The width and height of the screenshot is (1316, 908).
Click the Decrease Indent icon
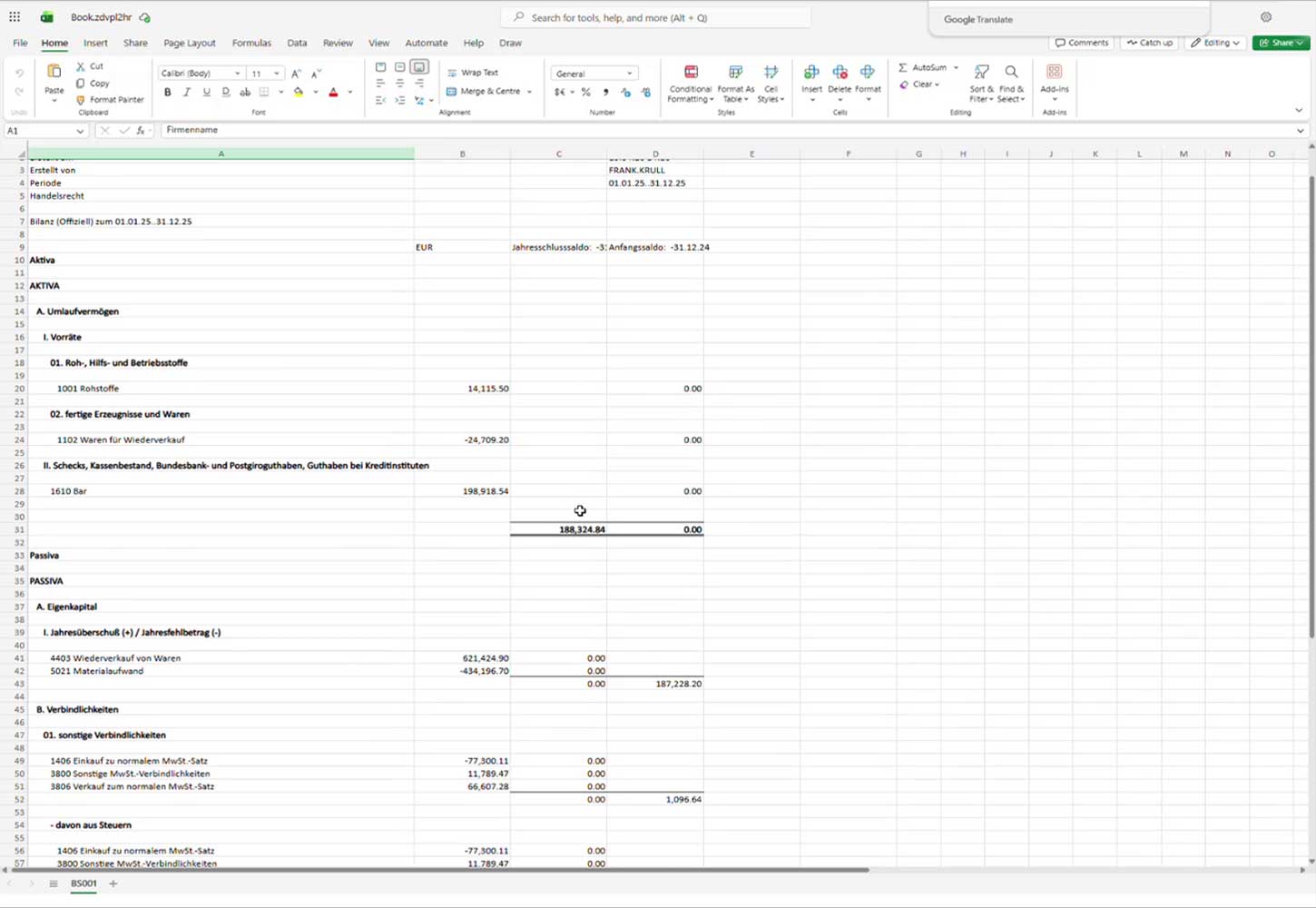pyautogui.click(x=380, y=100)
